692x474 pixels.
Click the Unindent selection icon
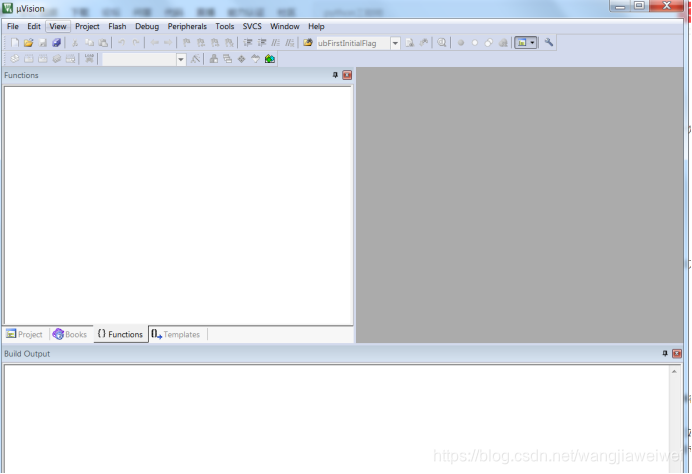(x=262, y=43)
